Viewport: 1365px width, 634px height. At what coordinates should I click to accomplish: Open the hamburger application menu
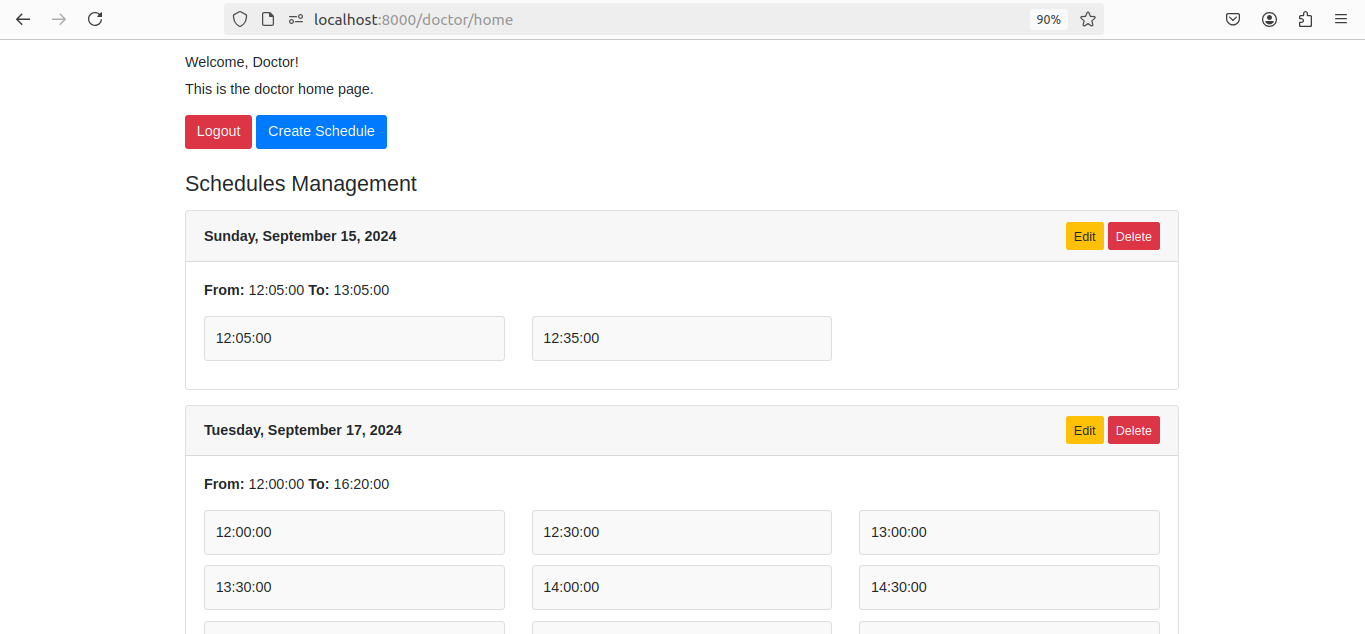click(1341, 19)
